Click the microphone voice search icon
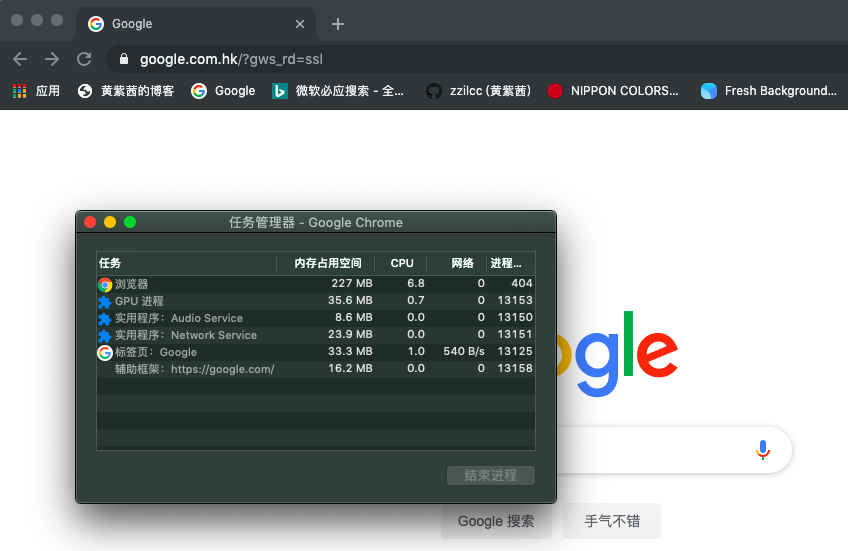This screenshot has height=551, width=848. click(x=763, y=450)
